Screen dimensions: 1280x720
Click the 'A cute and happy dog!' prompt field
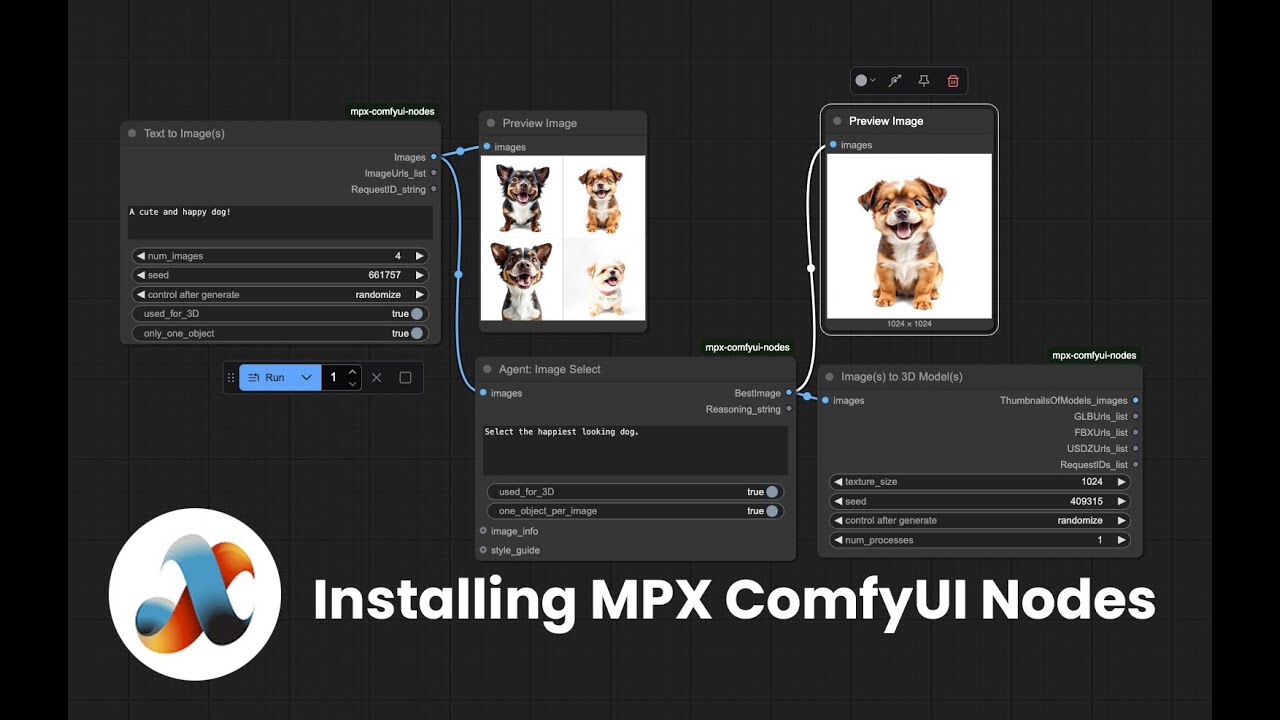(x=280, y=222)
